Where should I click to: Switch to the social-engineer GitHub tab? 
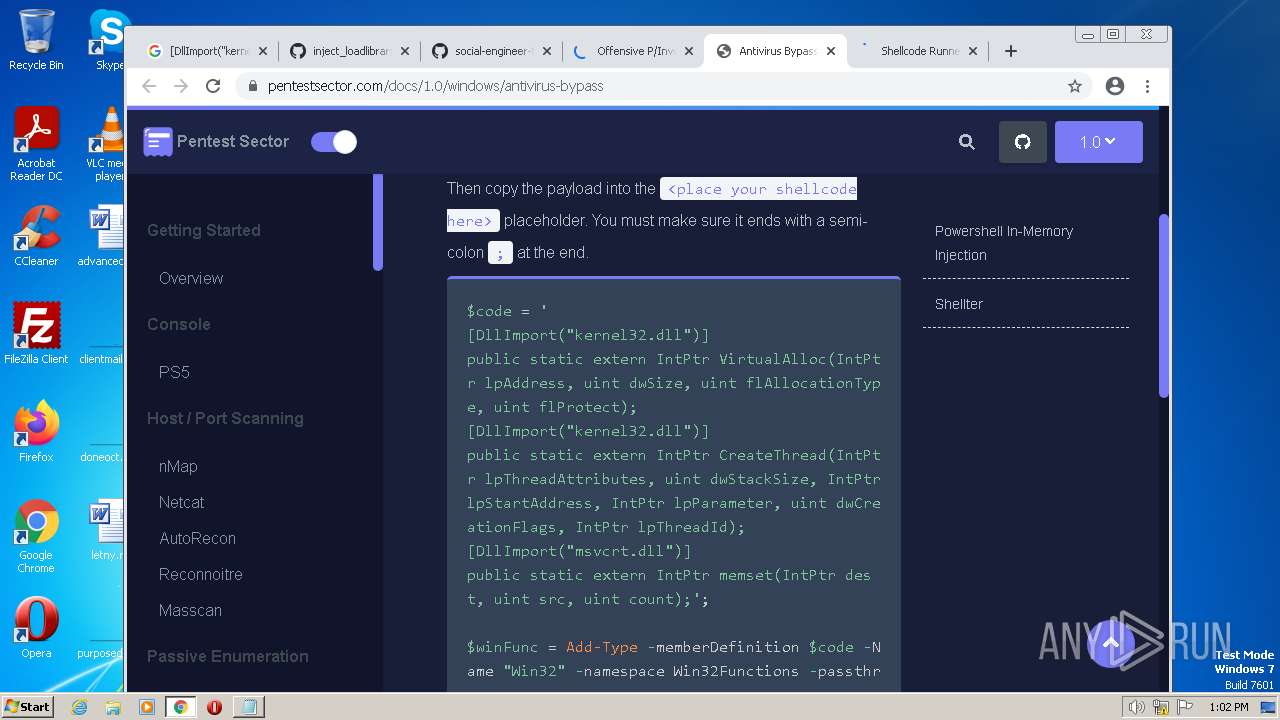(x=491, y=51)
